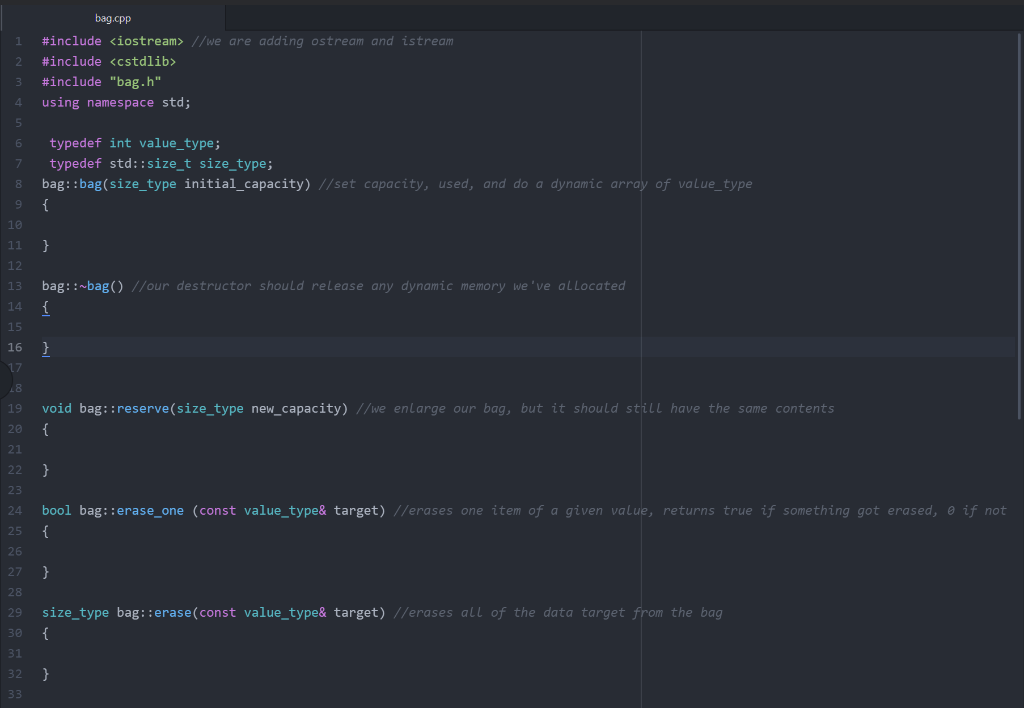
Task: Click the #include <cstdlib> directive
Action: pos(108,61)
